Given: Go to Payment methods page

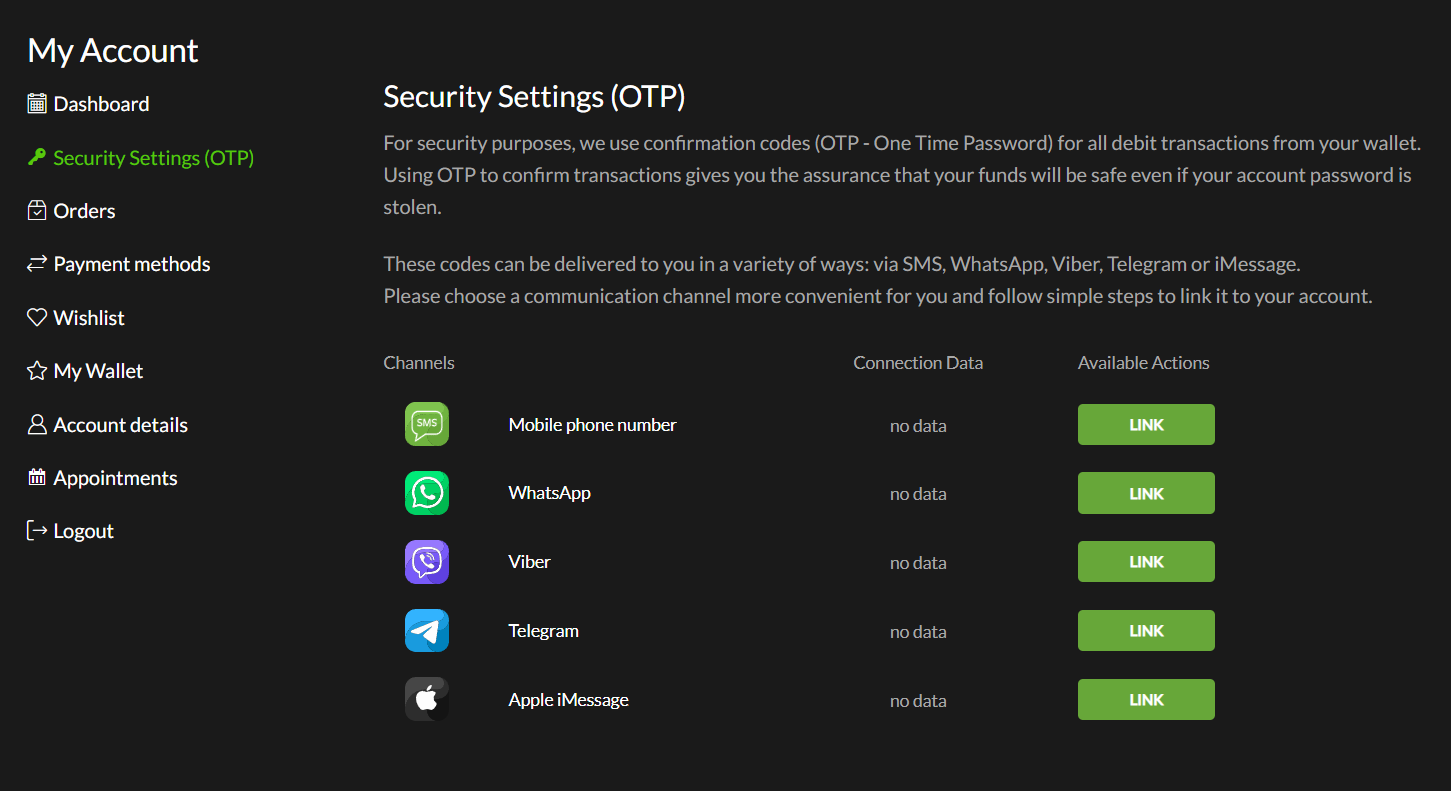Looking at the screenshot, I should tap(131, 264).
